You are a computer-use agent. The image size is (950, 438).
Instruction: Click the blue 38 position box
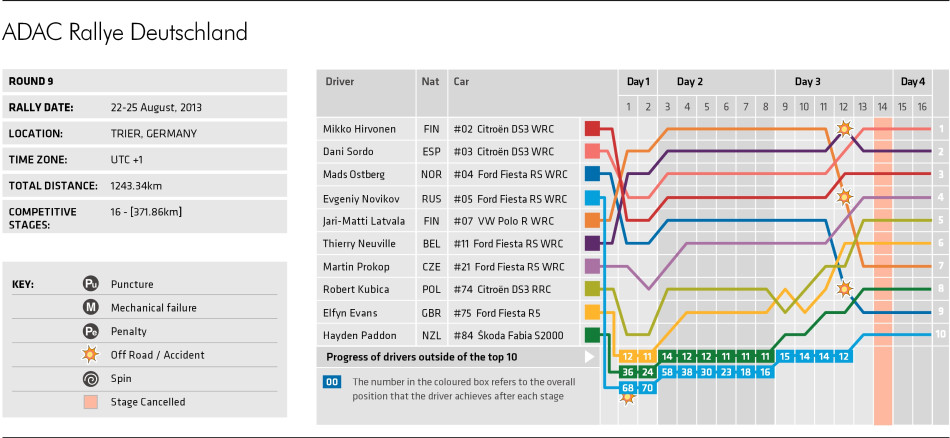687,372
